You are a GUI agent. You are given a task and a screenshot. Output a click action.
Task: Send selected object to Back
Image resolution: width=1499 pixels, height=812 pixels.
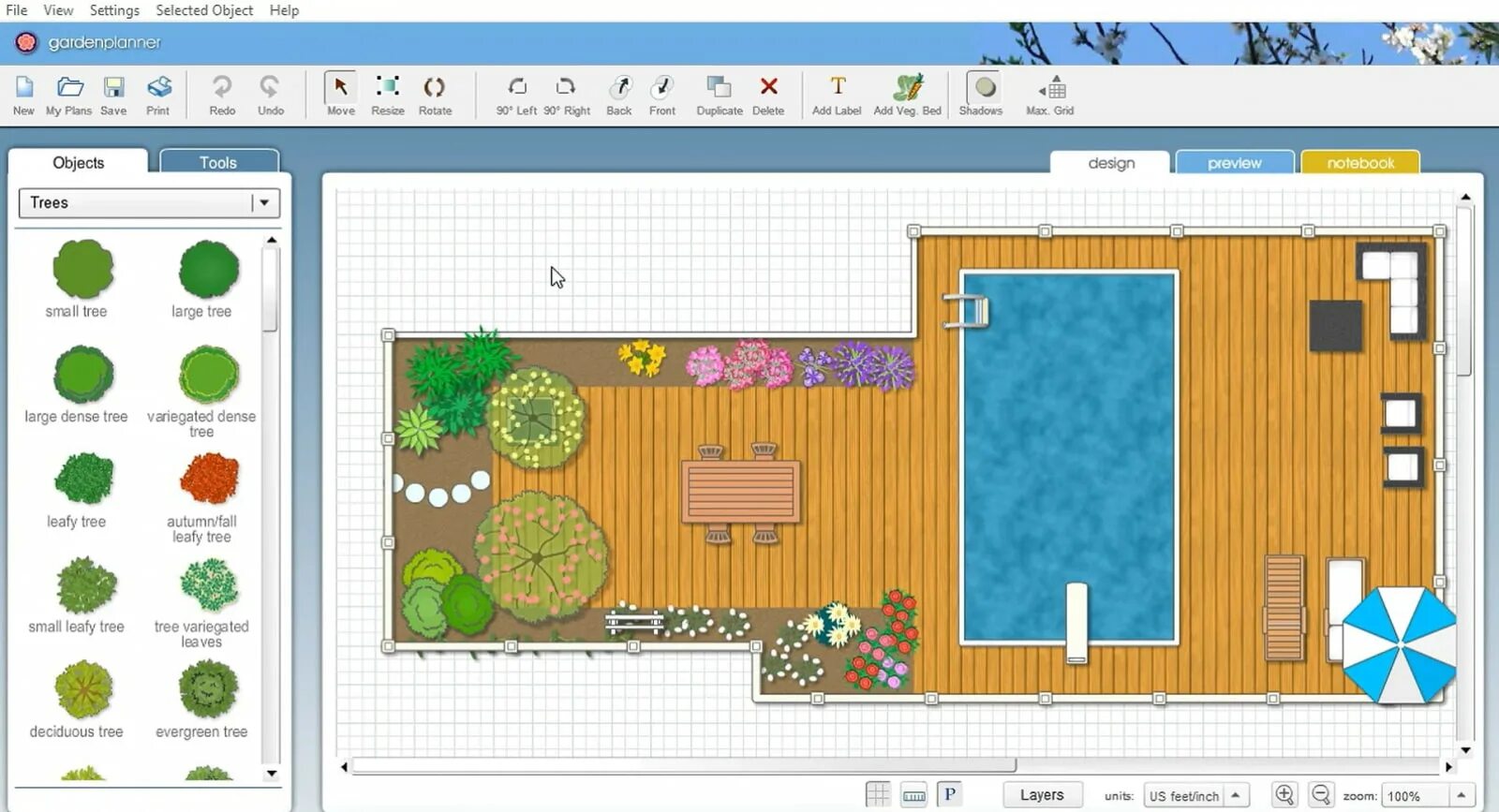click(619, 87)
